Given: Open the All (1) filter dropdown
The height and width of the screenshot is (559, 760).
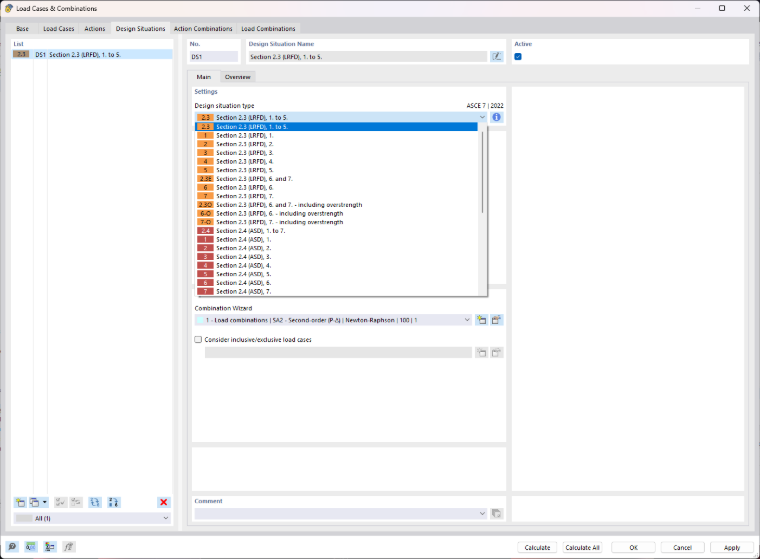Looking at the screenshot, I should 166,518.
